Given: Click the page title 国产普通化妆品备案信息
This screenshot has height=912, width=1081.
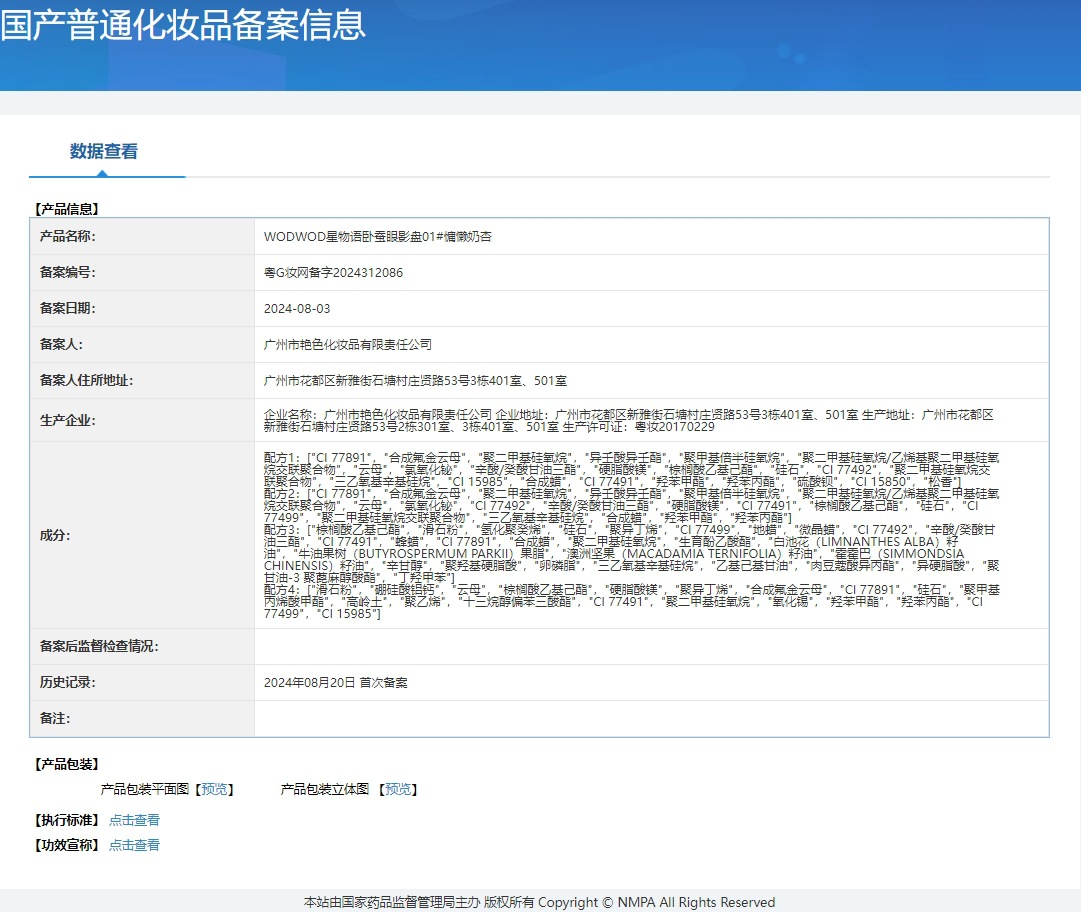Looking at the screenshot, I should coord(183,25).
